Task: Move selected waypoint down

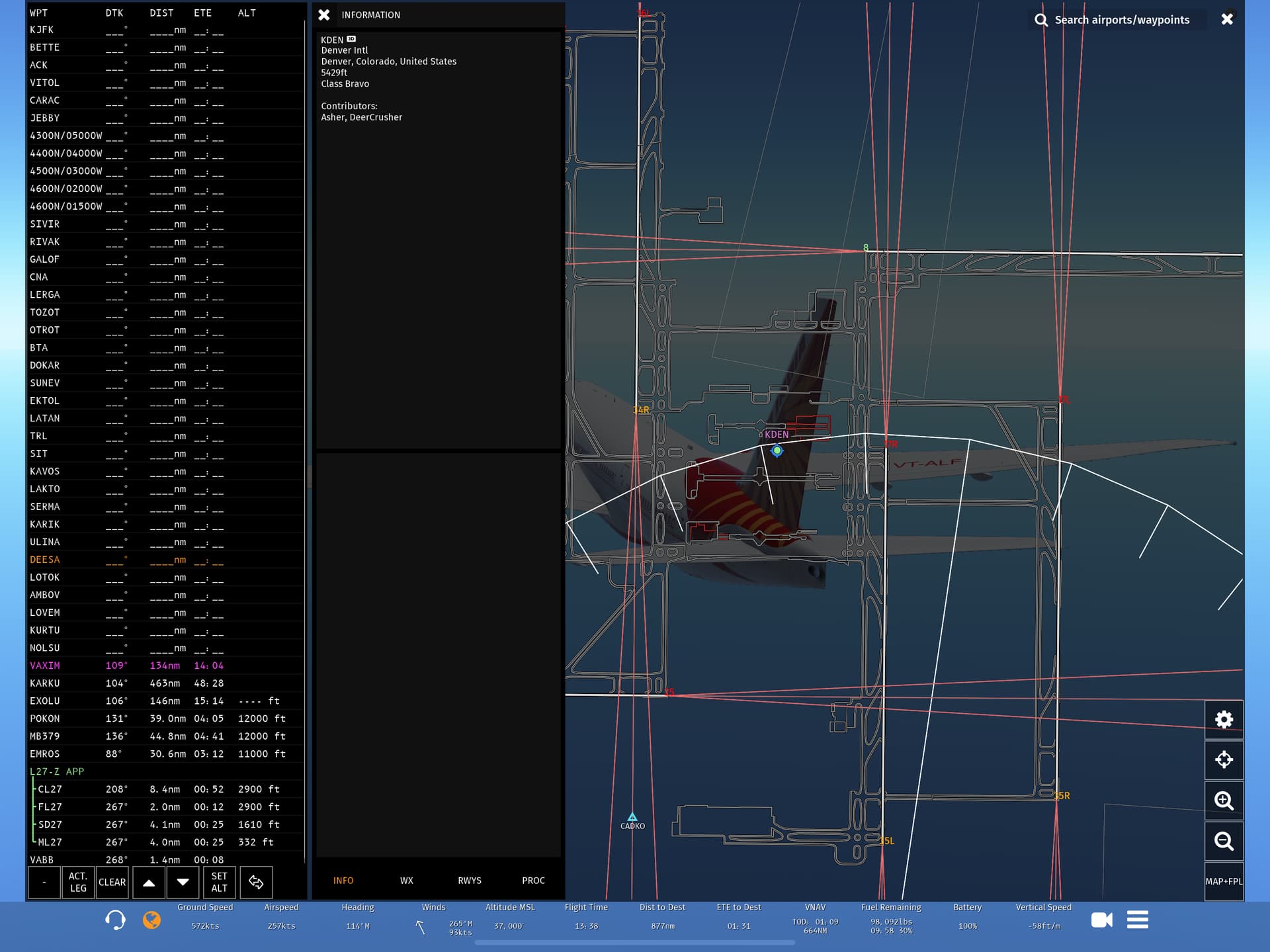Action: (183, 882)
